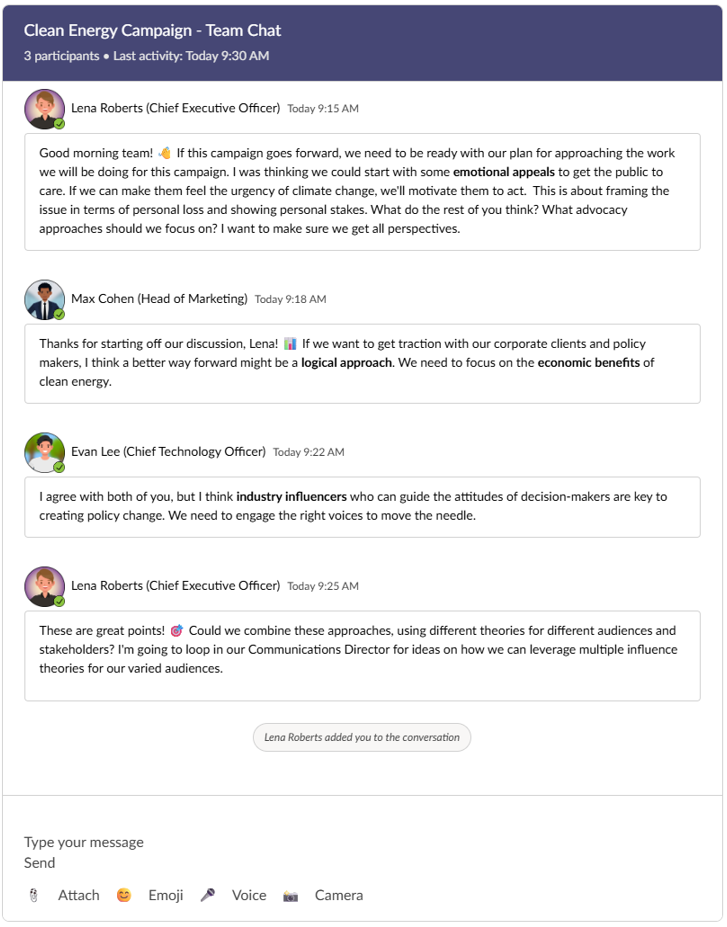
Task: Click the Camera icon
Action: click(x=290, y=896)
